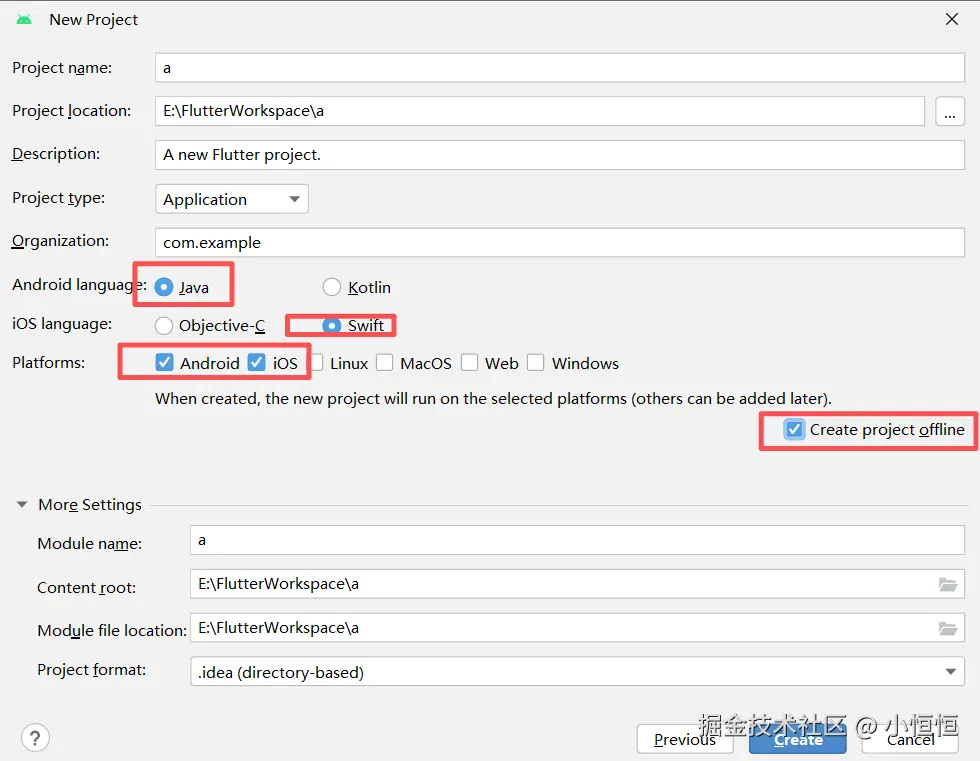Viewport: 980px width, 761px height.
Task: Click the 'Android language:' label
Action: pyautogui.click(x=79, y=285)
